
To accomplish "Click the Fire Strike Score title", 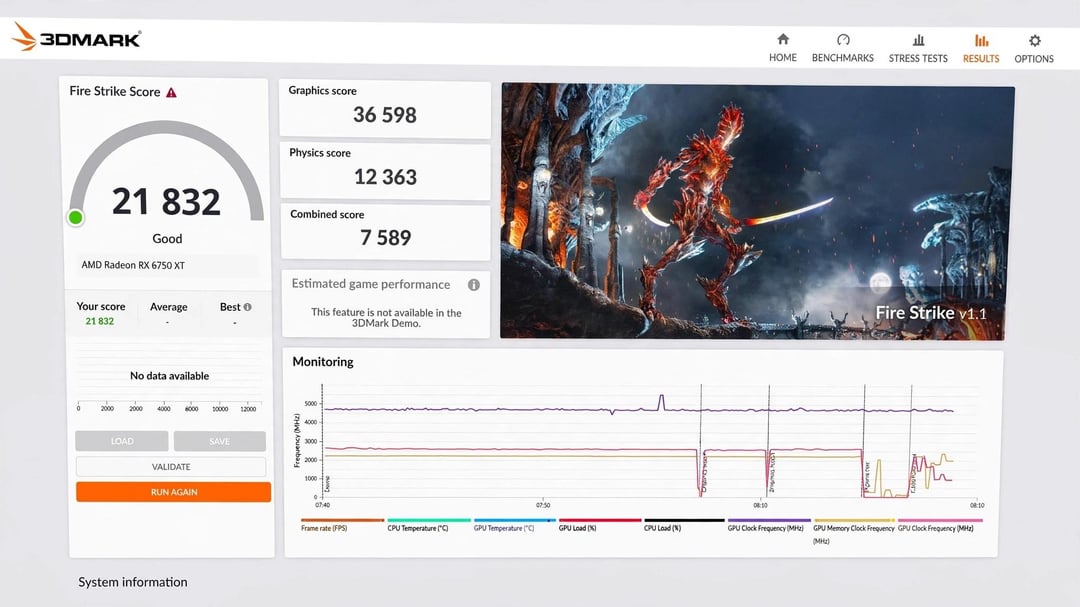I will click(x=114, y=92).
